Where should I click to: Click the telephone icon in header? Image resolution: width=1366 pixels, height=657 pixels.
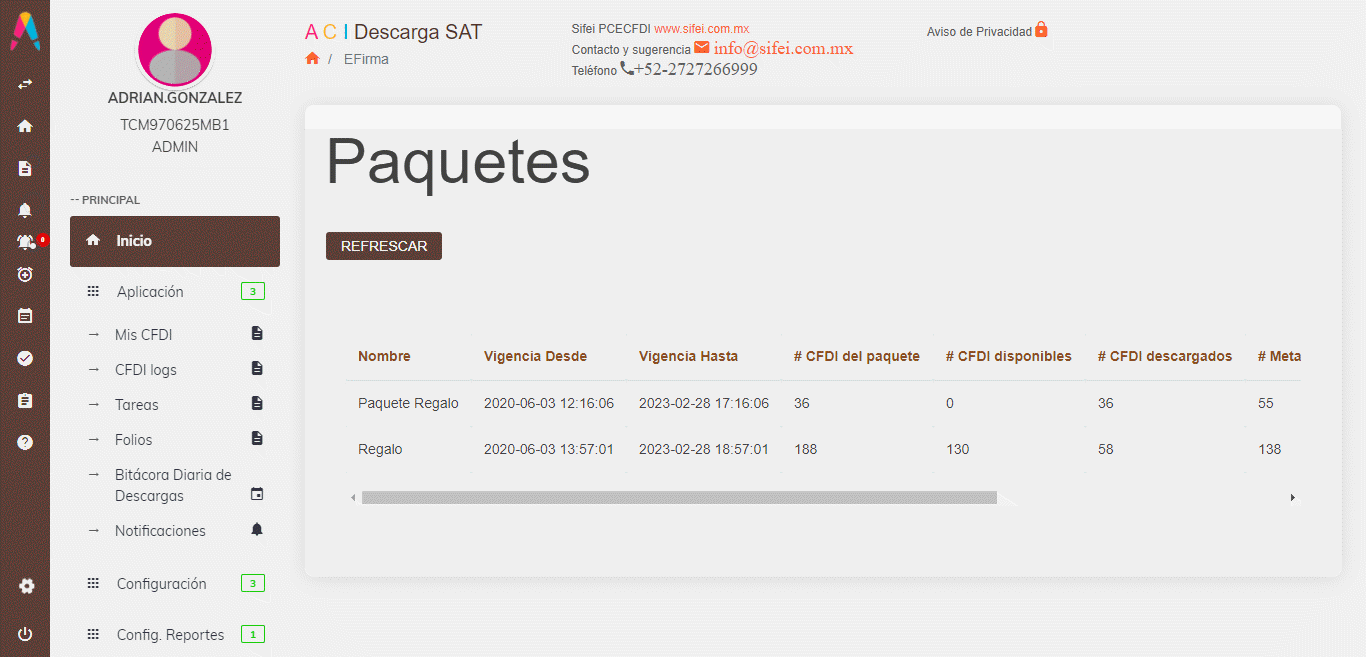pyautogui.click(x=627, y=68)
